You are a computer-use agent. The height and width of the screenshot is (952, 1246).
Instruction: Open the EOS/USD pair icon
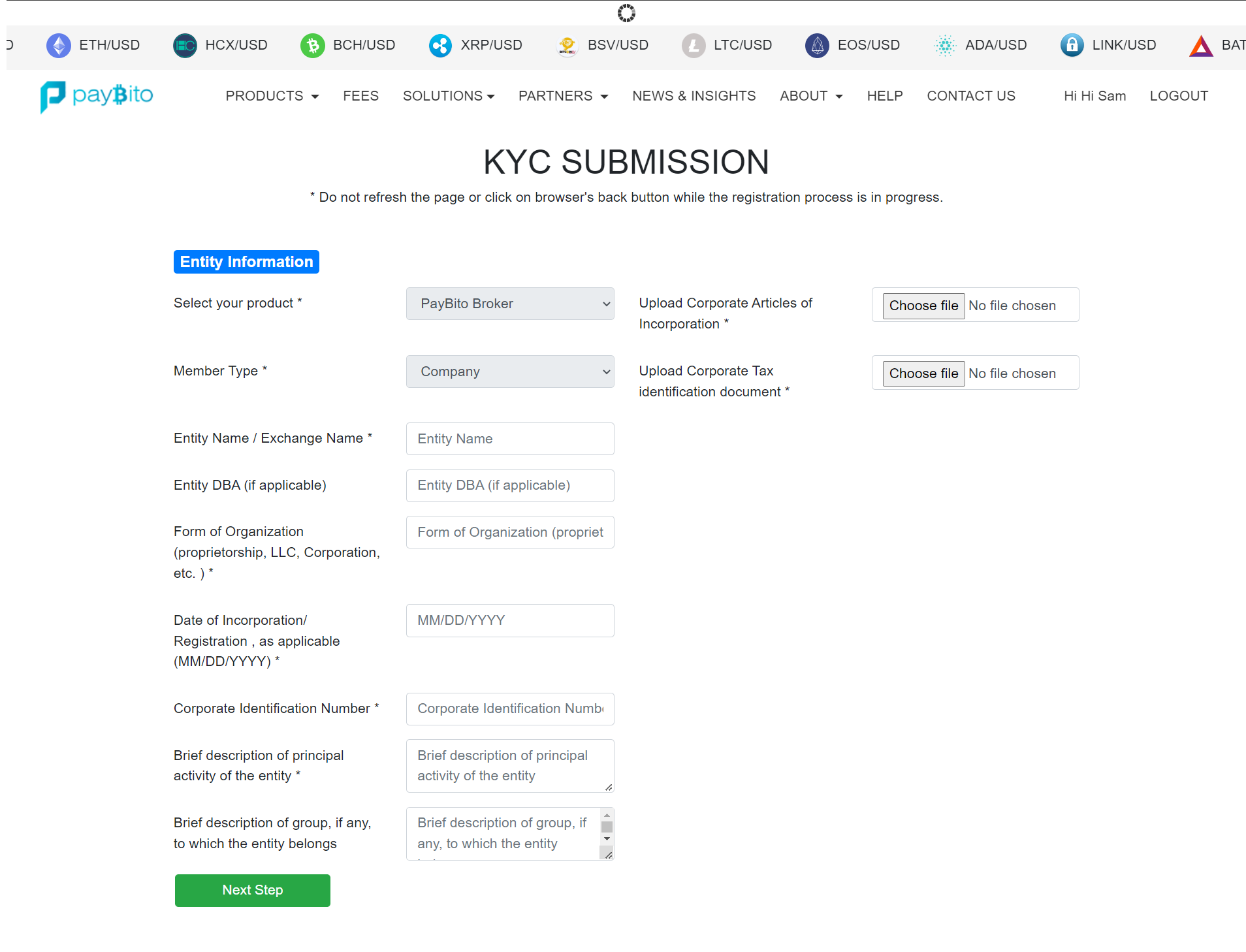tap(816, 45)
